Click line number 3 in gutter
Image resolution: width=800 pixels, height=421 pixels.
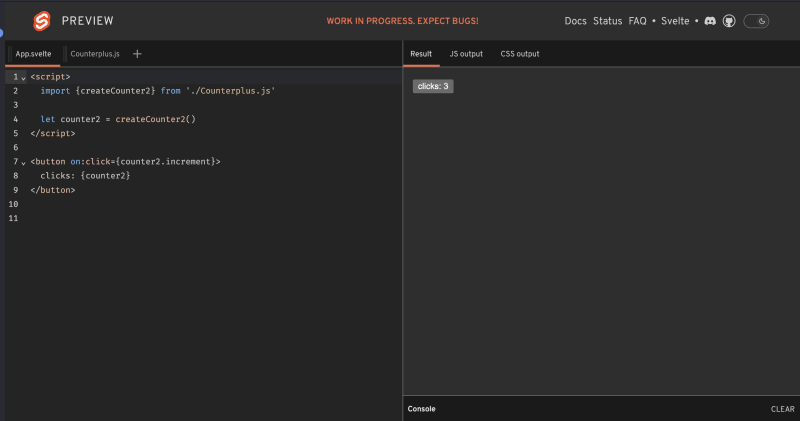(15, 105)
